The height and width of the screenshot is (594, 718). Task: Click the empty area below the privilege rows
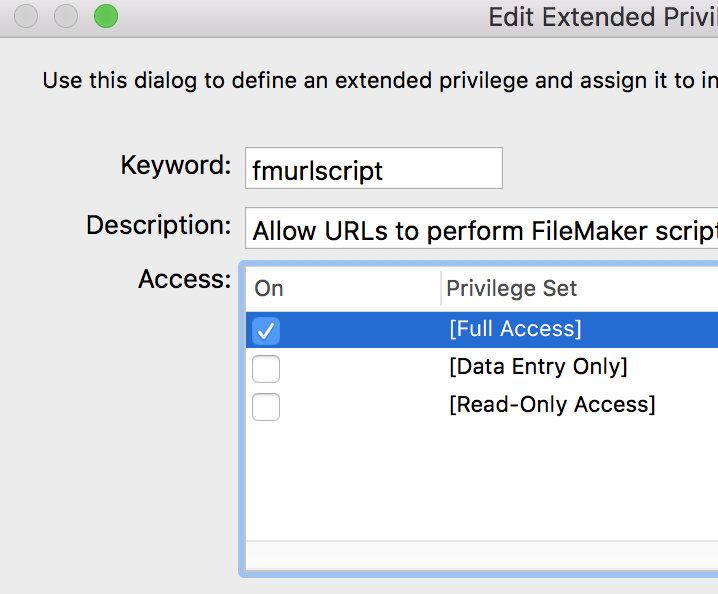tap(480, 480)
